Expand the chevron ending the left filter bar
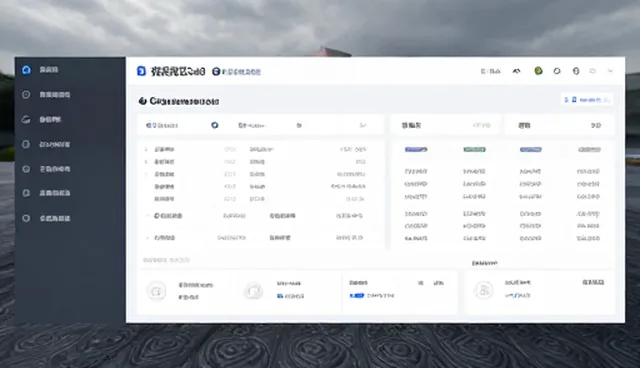 (362, 125)
